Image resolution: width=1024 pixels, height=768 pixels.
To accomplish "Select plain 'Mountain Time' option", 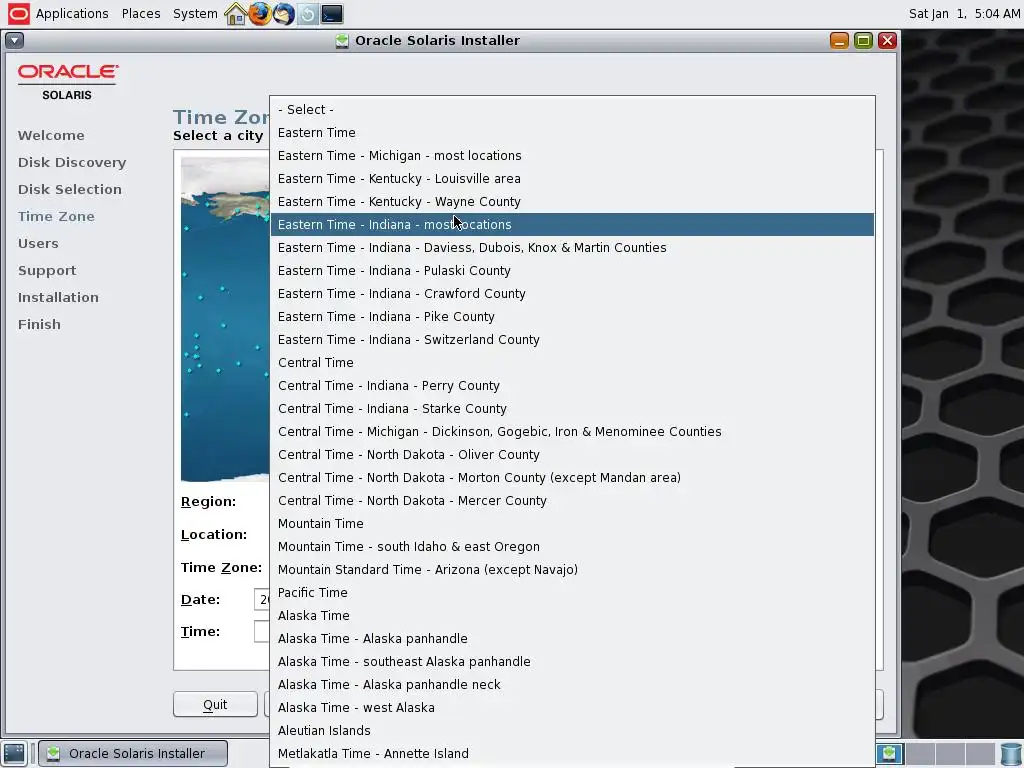I will click(572, 523).
